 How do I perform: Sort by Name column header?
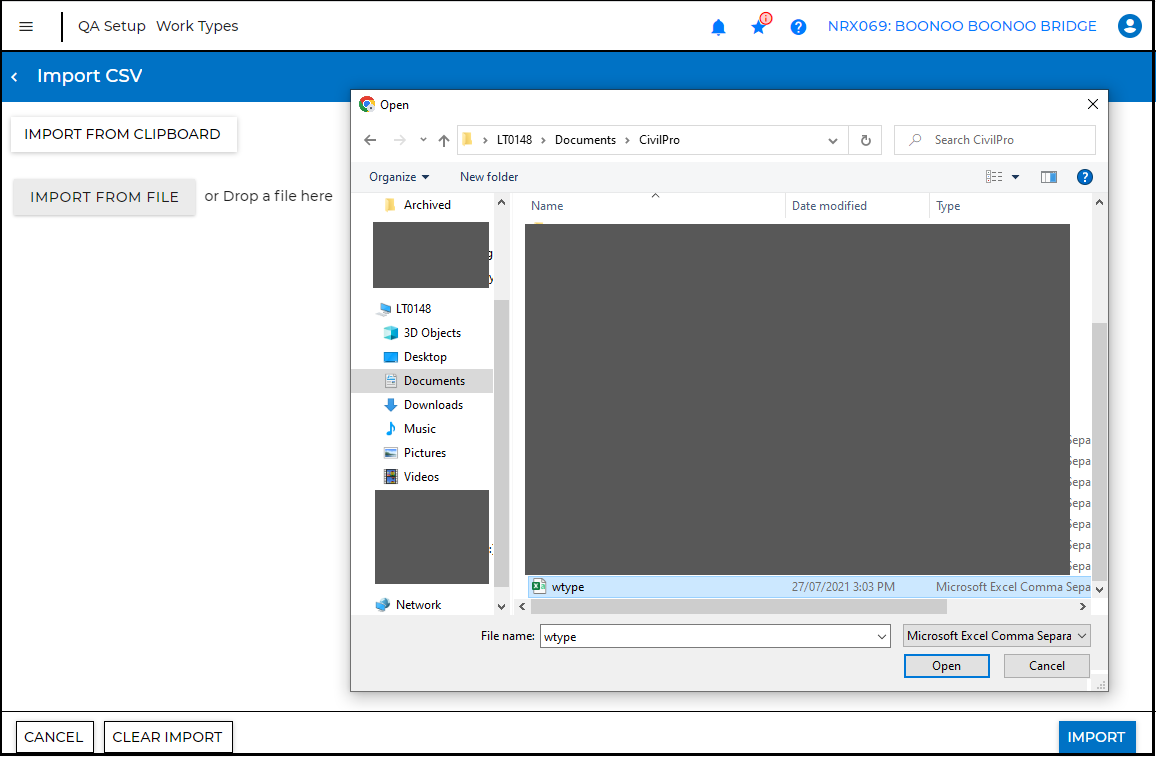[x=547, y=206]
